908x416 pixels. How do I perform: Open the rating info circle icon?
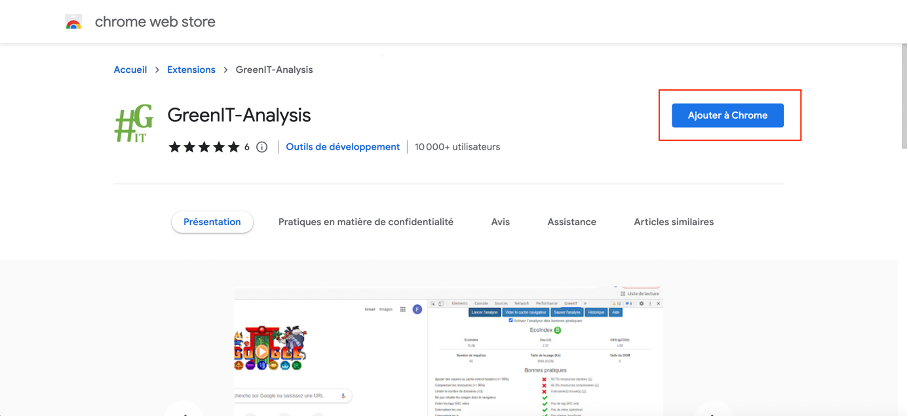[x=262, y=147]
